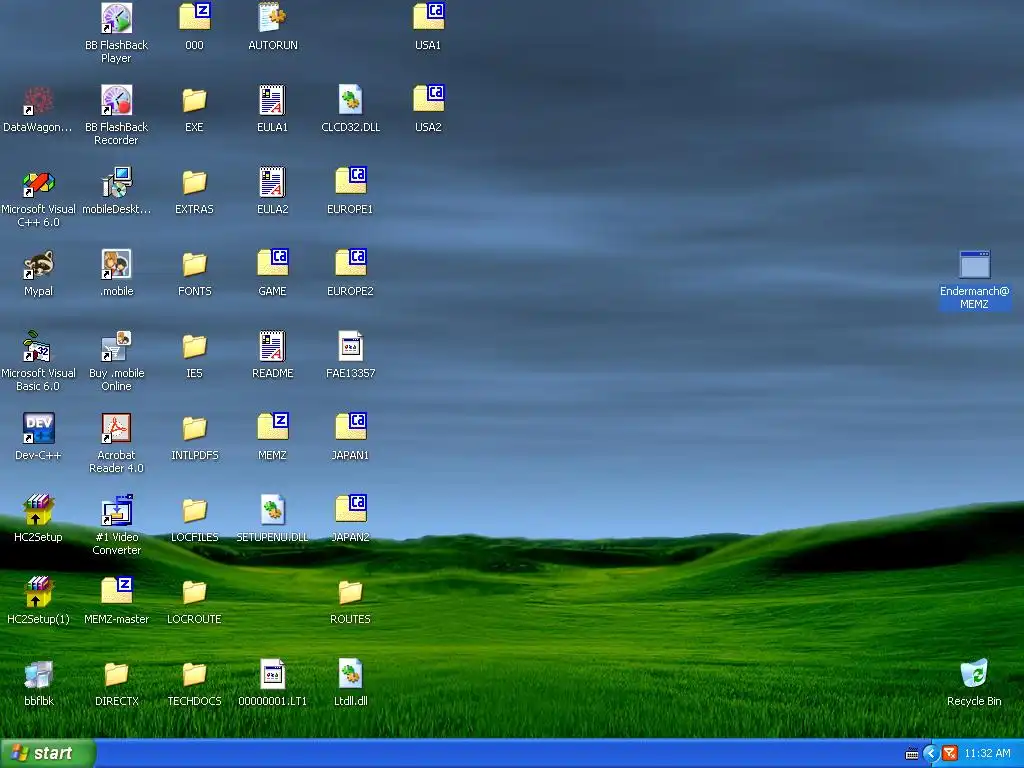This screenshot has width=1024, height=768.
Task: Open the Windows start menu
Action: (x=48, y=754)
